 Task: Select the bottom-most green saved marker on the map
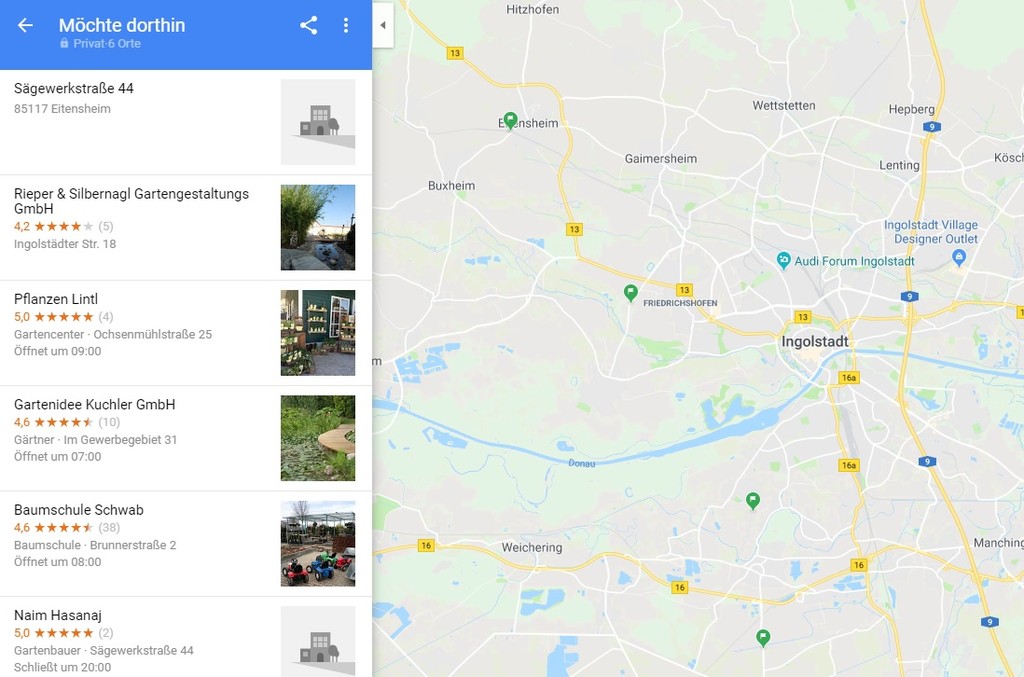pyautogui.click(x=763, y=638)
